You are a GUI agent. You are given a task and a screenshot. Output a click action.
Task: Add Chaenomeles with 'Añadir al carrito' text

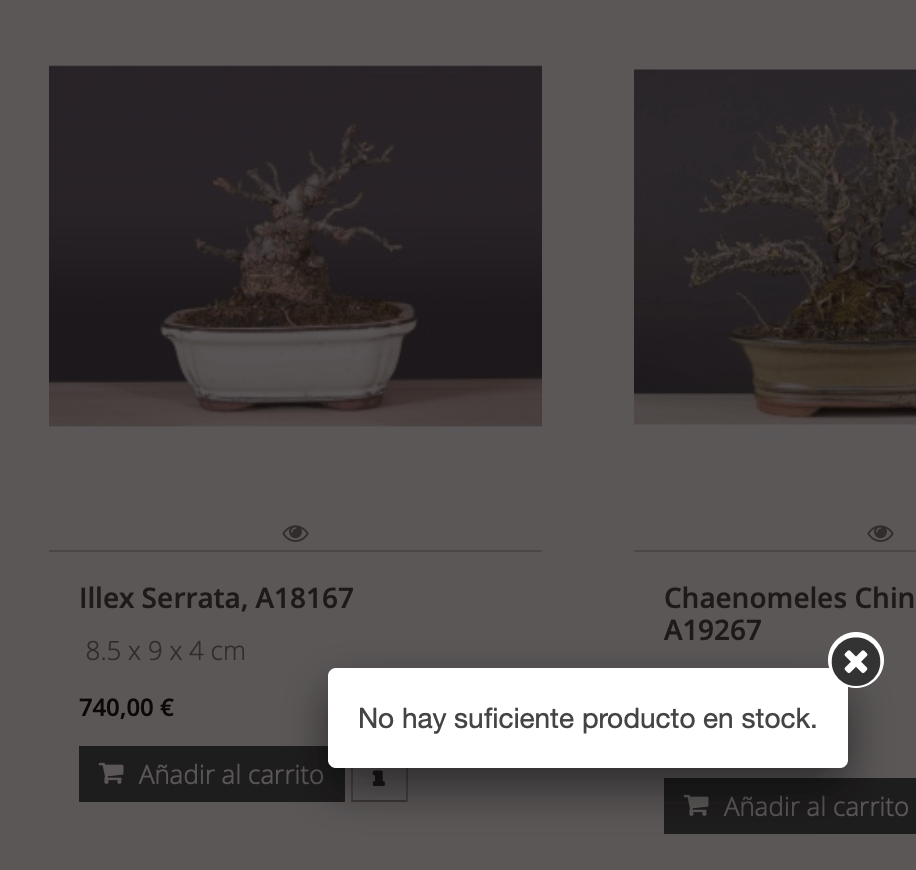point(816,806)
